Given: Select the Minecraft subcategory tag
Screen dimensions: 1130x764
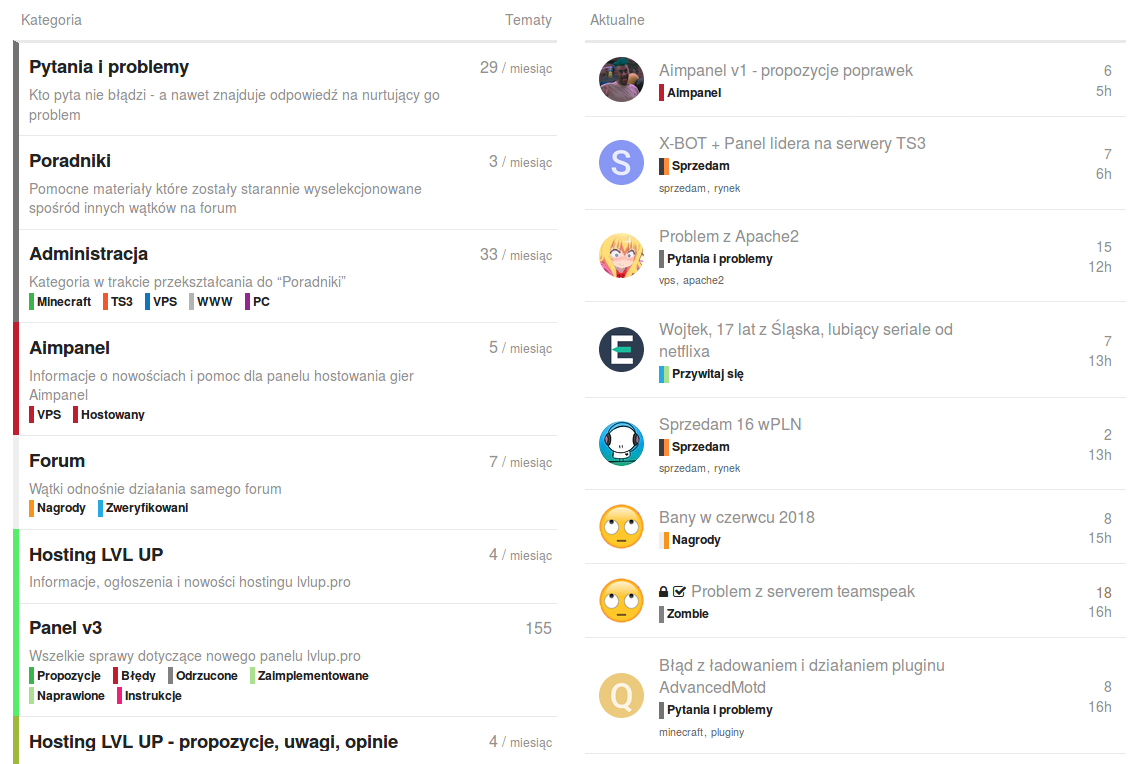Looking at the screenshot, I should point(60,301).
